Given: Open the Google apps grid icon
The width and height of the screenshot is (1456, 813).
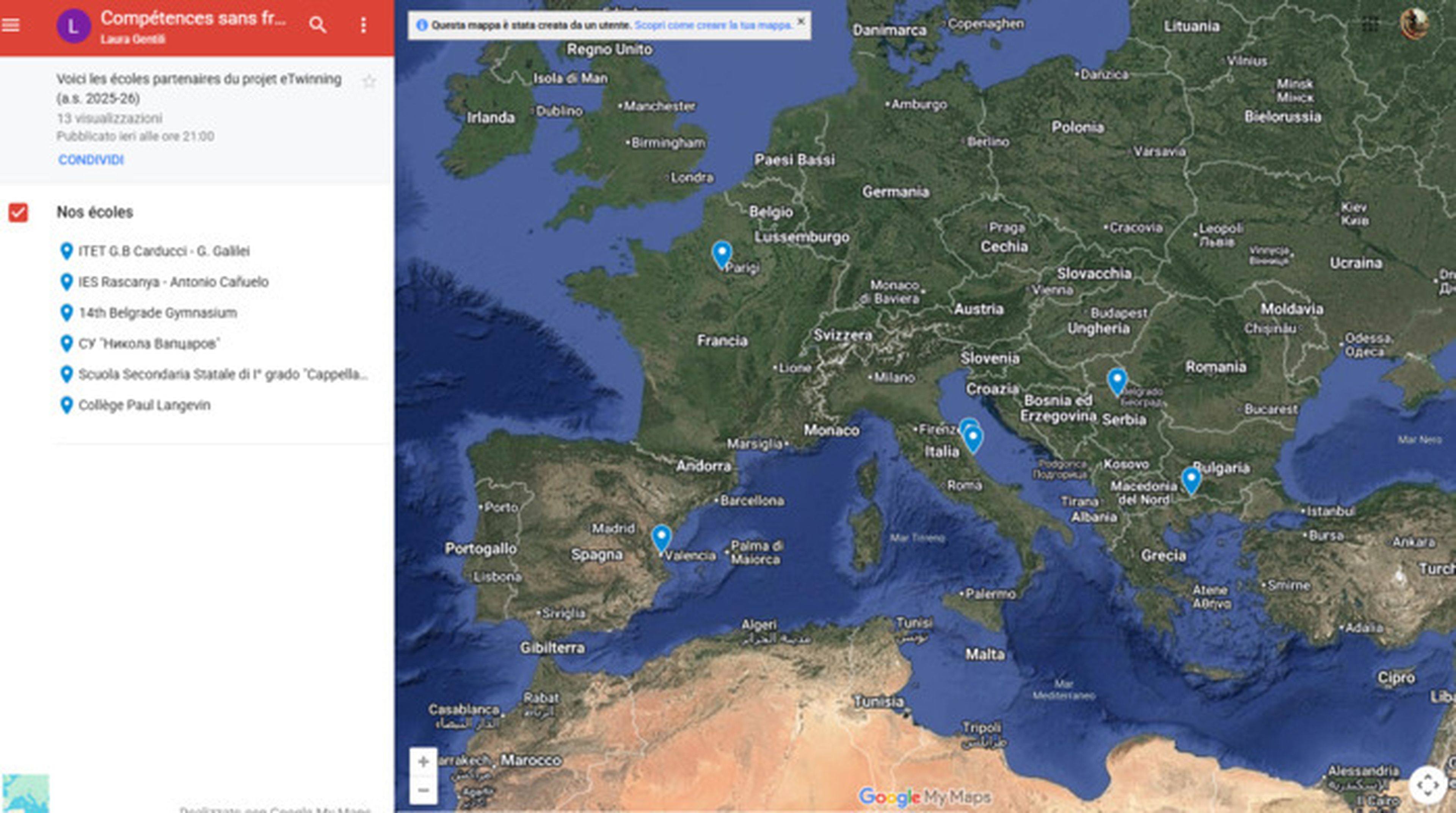Looking at the screenshot, I should pyautogui.click(x=1370, y=25).
